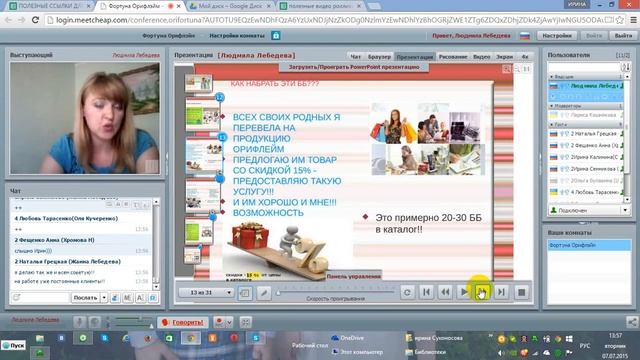The height and width of the screenshot is (360, 640).
Task: Click the Послать send button
Action: point(85,298)
